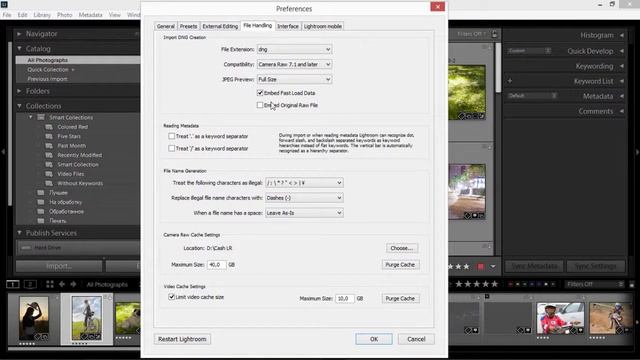
Task: Expand the Keyword List panel
Action: coord(622,81)
